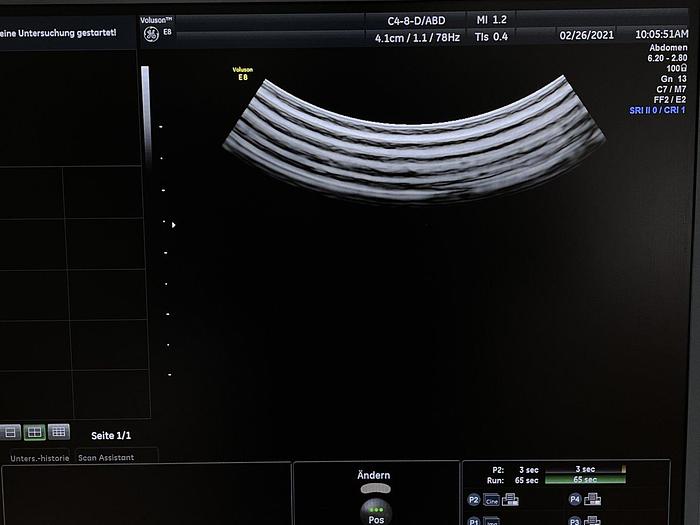Viewport: 700px width, 525px height.
Task: Click the GE logo icon
Action: (151, 34)
